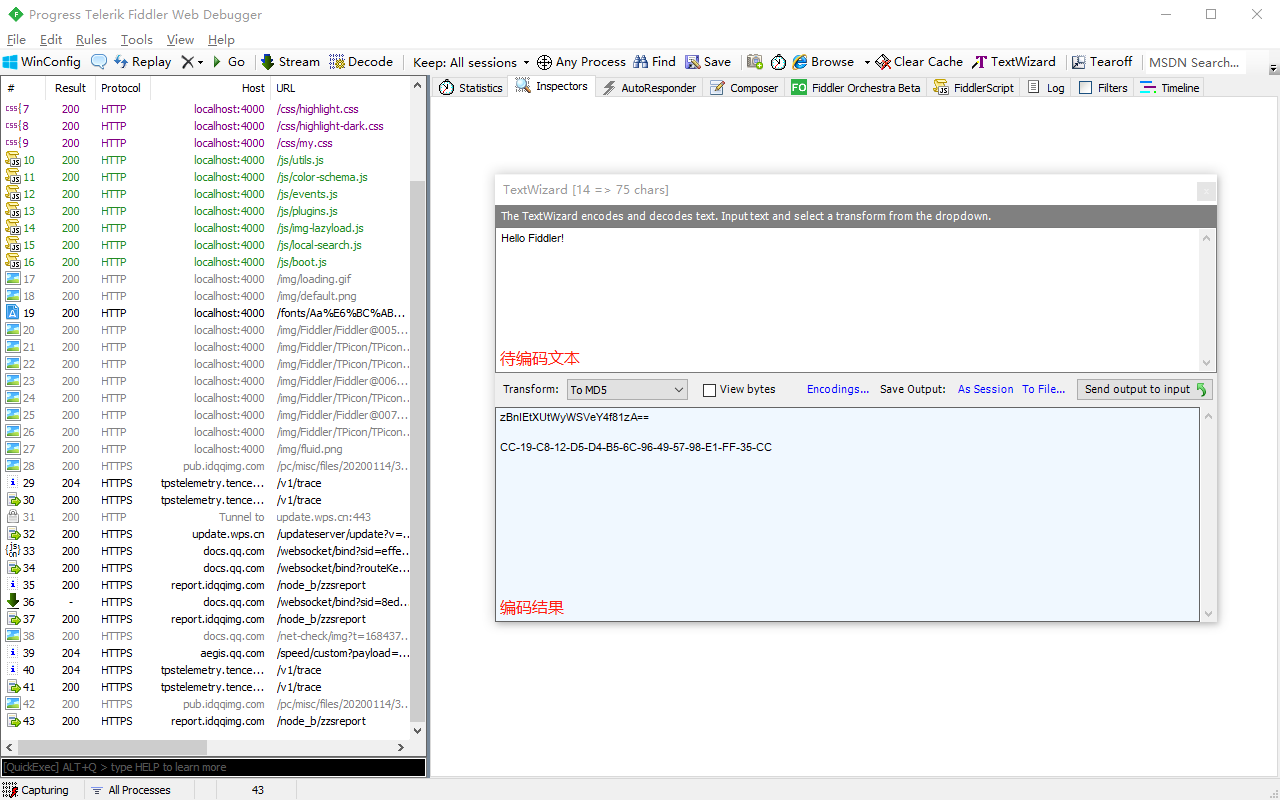This screenshot has height=800, width=1280.
Task: Click the Encodings... link
Action: pyautogui.click(x=838, y=390)
